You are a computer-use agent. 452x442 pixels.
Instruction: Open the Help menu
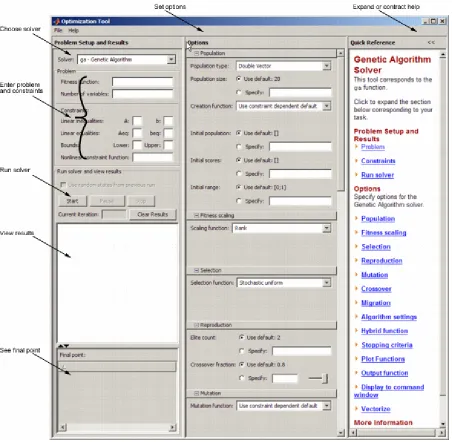[x=73, y=30]
